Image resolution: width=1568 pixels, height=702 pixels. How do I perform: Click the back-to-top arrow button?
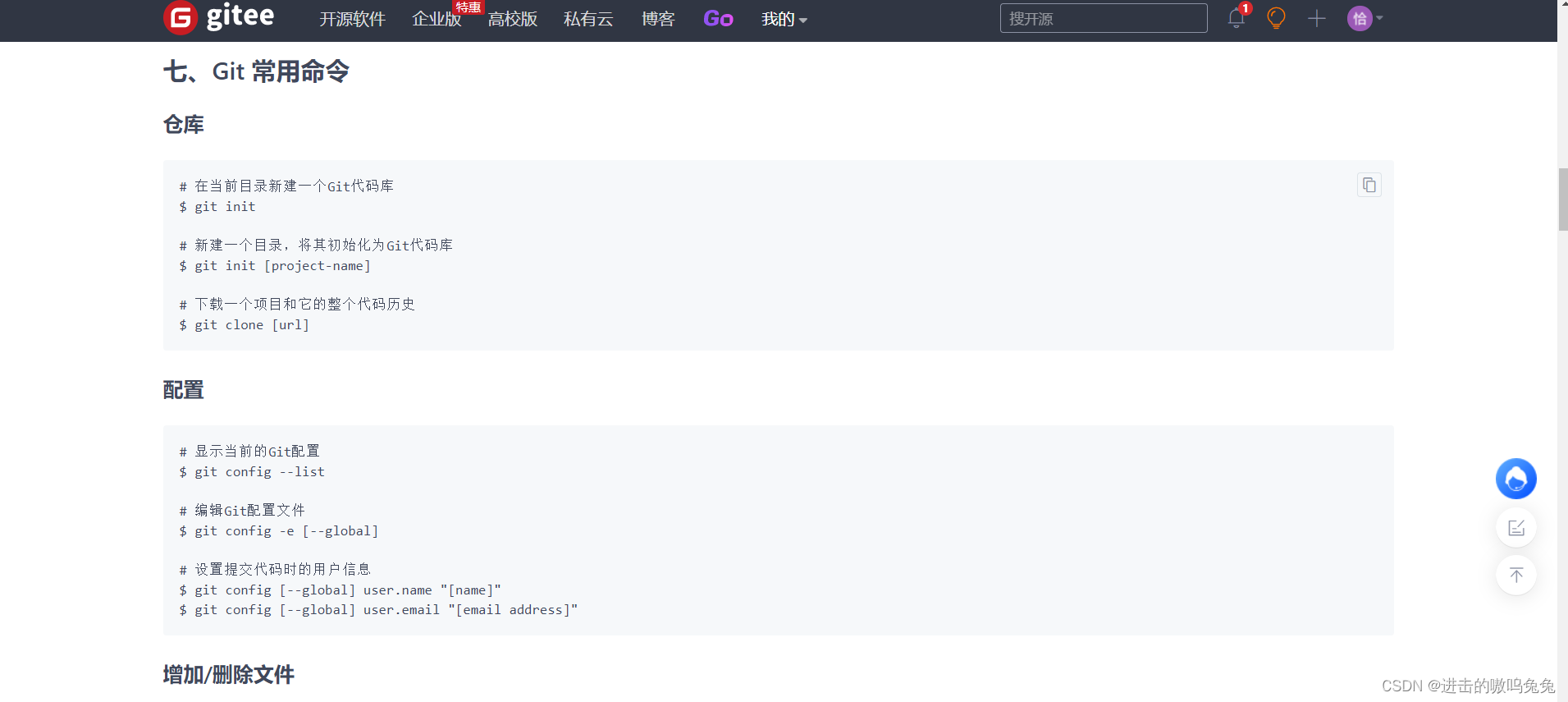1516,575
